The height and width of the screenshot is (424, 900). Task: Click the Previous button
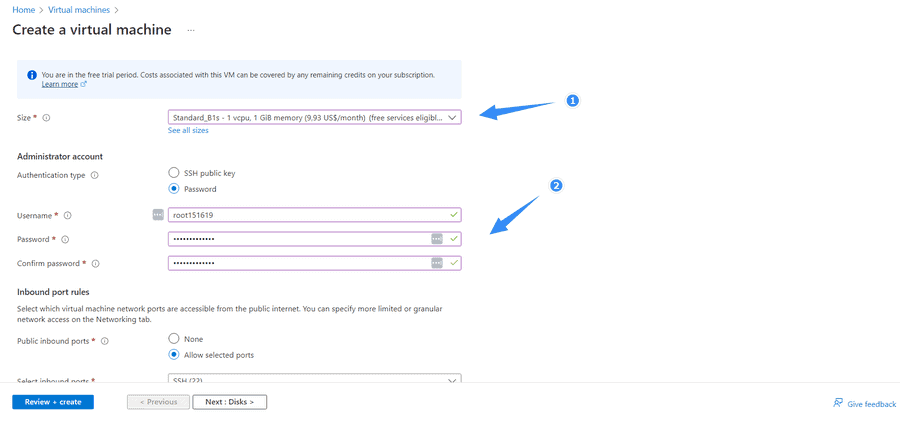coord(158,402)
